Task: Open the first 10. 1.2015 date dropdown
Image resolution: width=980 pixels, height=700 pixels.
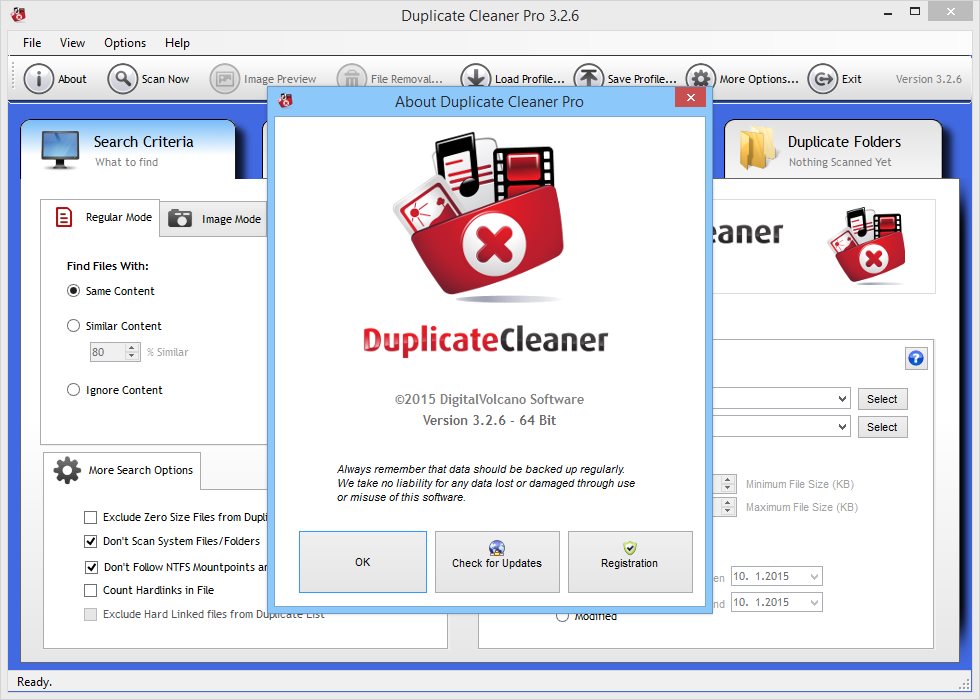Action: click(814, 576)
